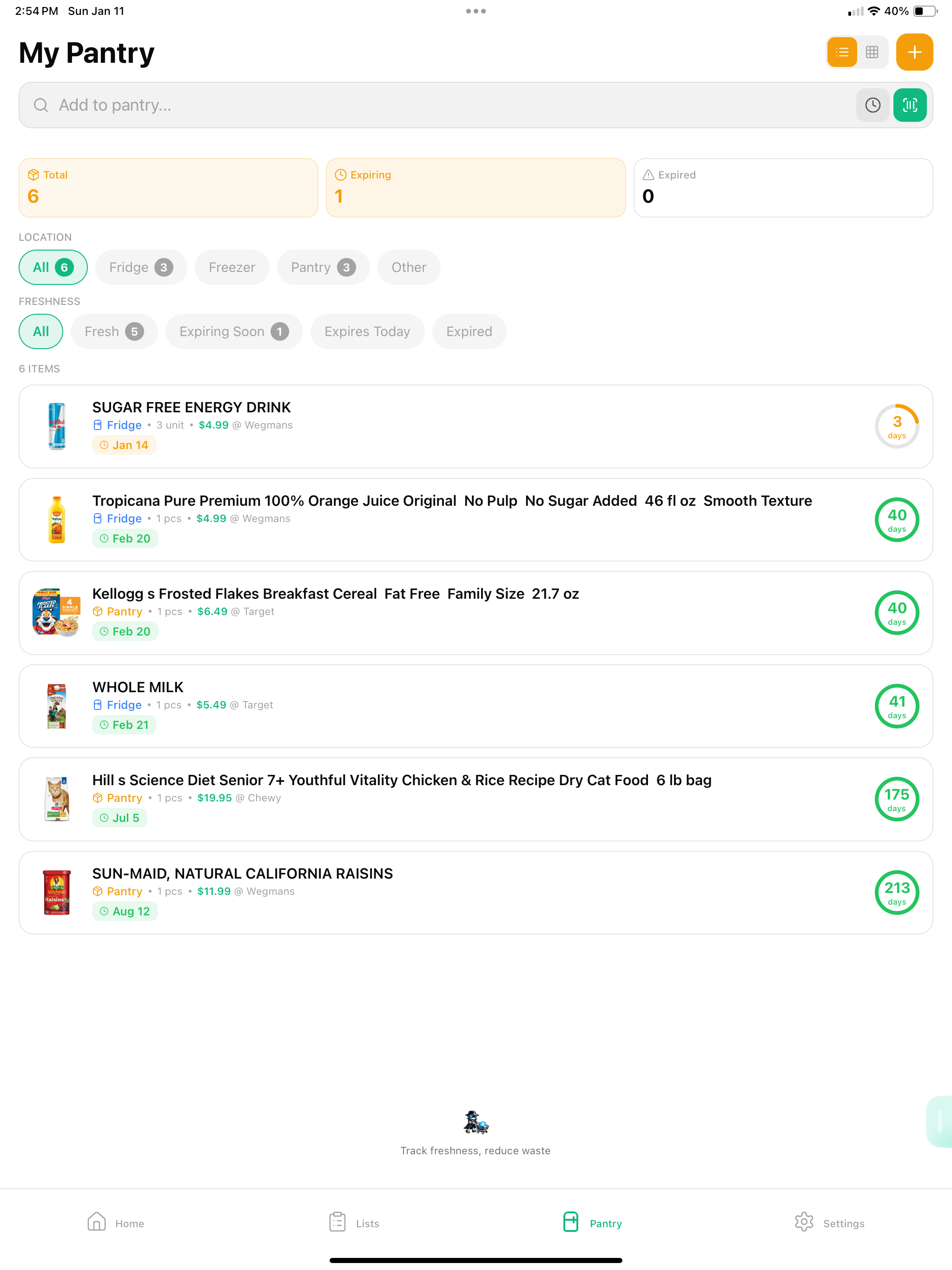Tap Tropicana's Feb 20 date badge

(125, 539)
